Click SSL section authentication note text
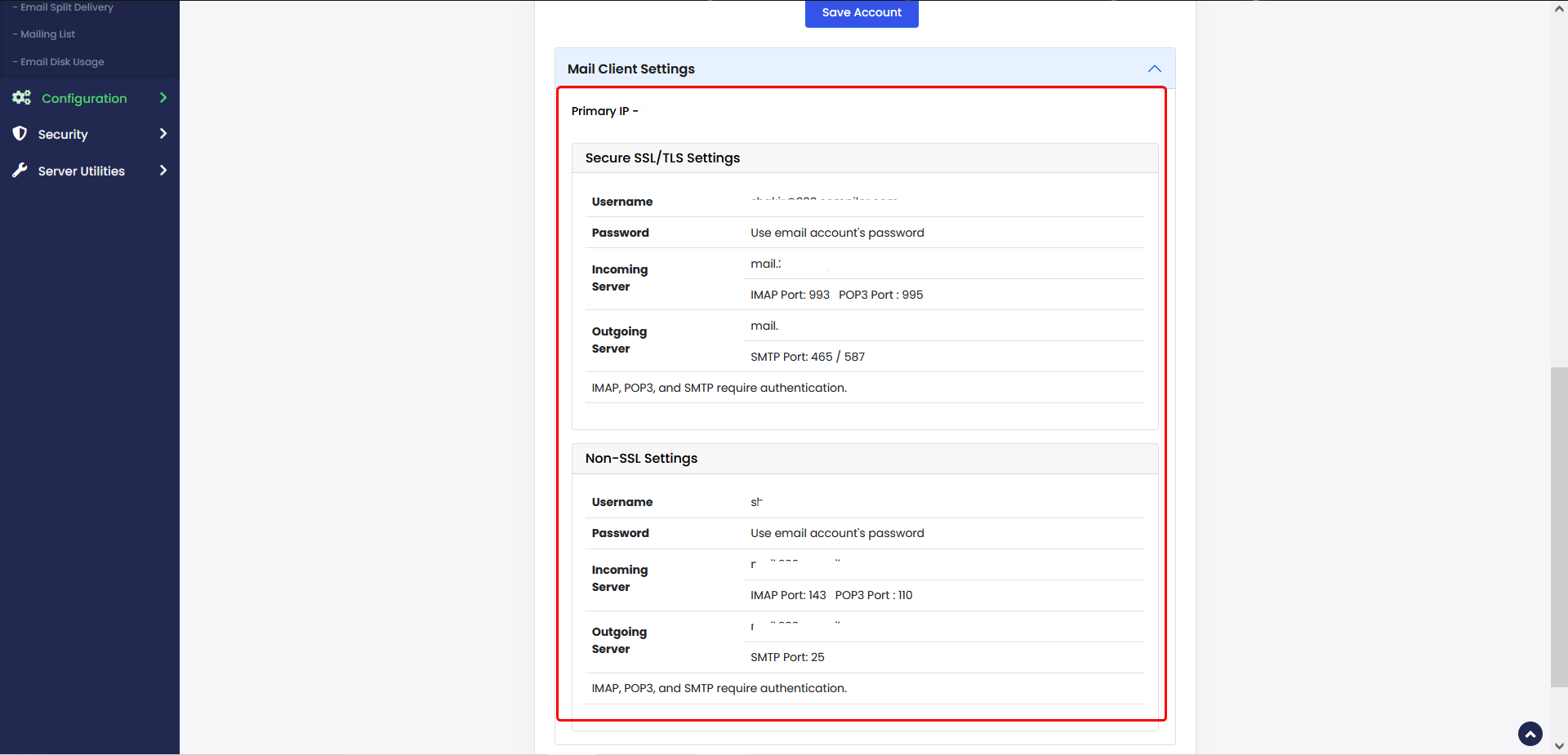The image size is (1568, 755). pyautogui.click(x=719, y=388)
